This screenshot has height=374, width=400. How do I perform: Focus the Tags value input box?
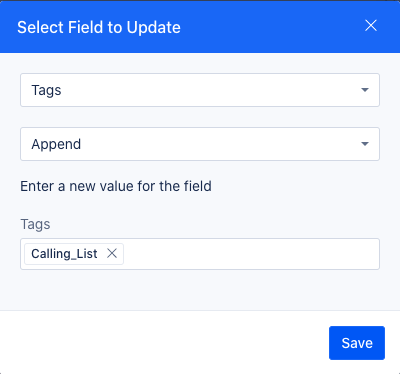pyautogui.click(x=200, y=254)
